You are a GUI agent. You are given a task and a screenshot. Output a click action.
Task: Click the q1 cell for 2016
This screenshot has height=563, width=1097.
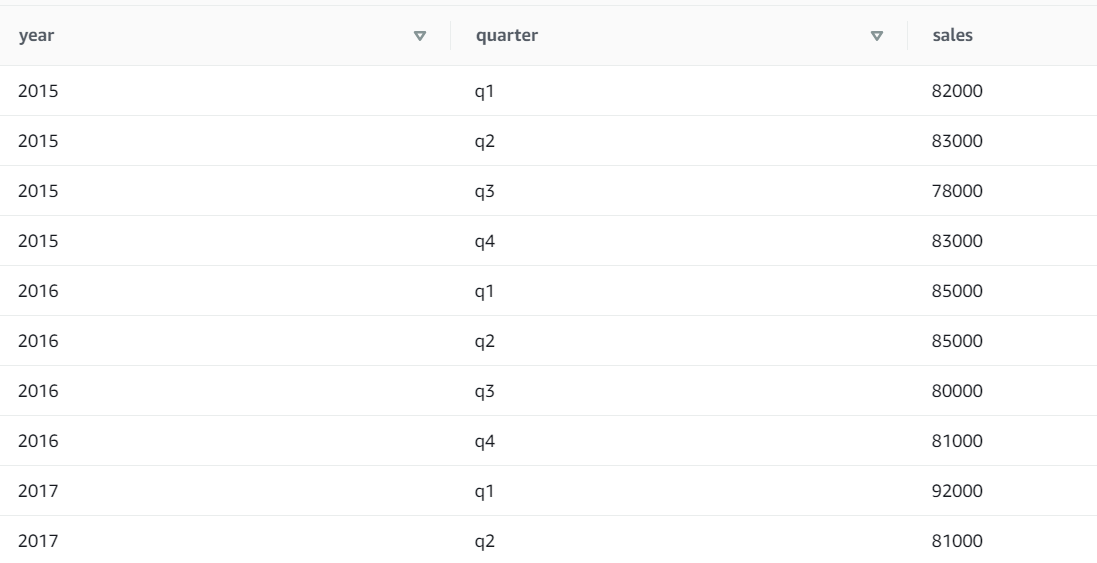(485, 291)
